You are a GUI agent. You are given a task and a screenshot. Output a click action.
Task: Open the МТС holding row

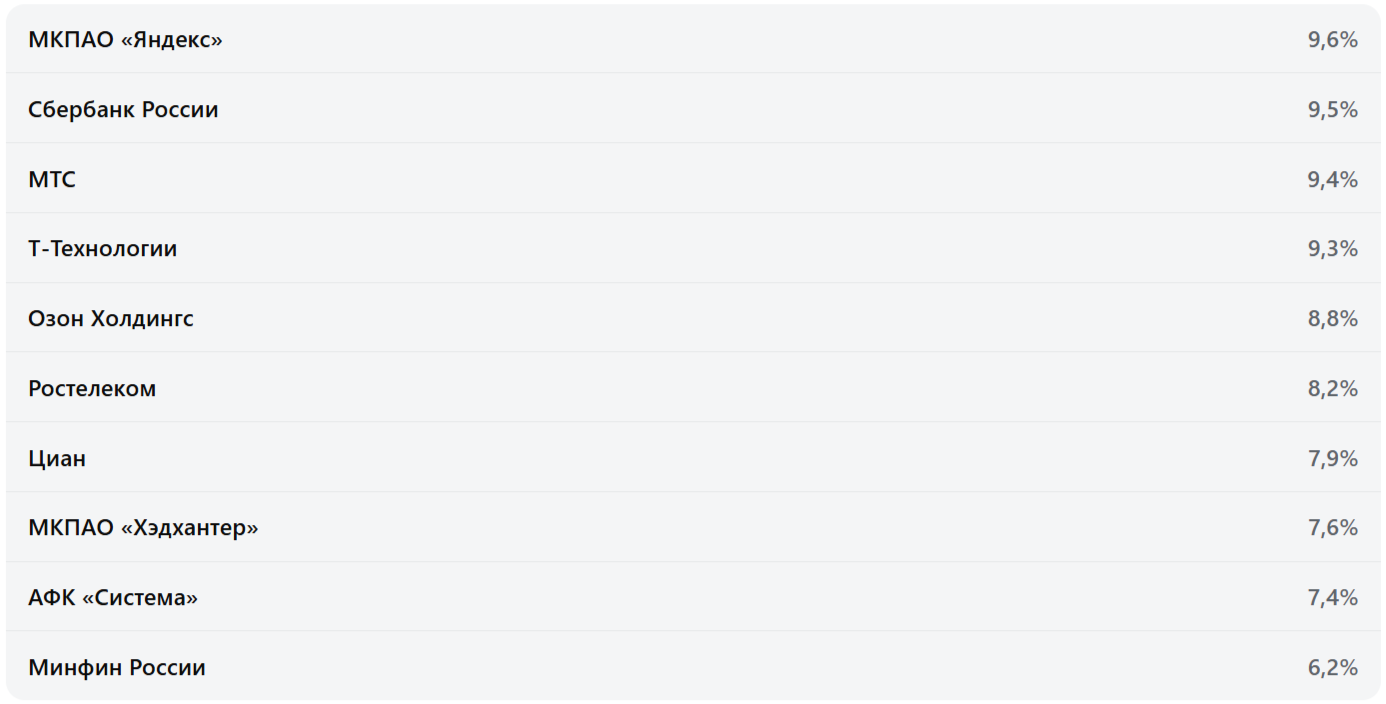(52, 180)
